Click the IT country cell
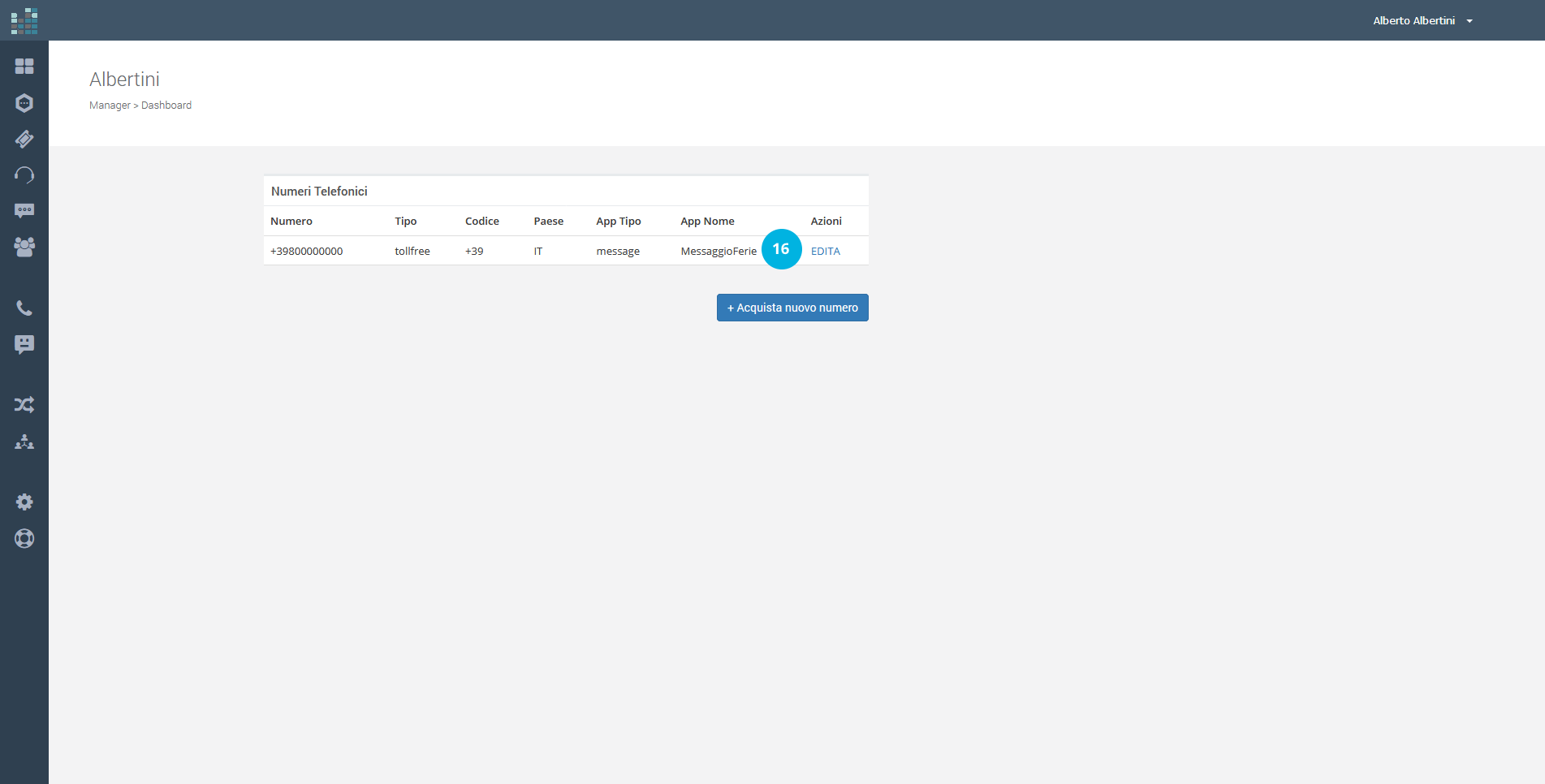Image resolution: width=1545 pixels, height=784 pixels. coord(538,251)
